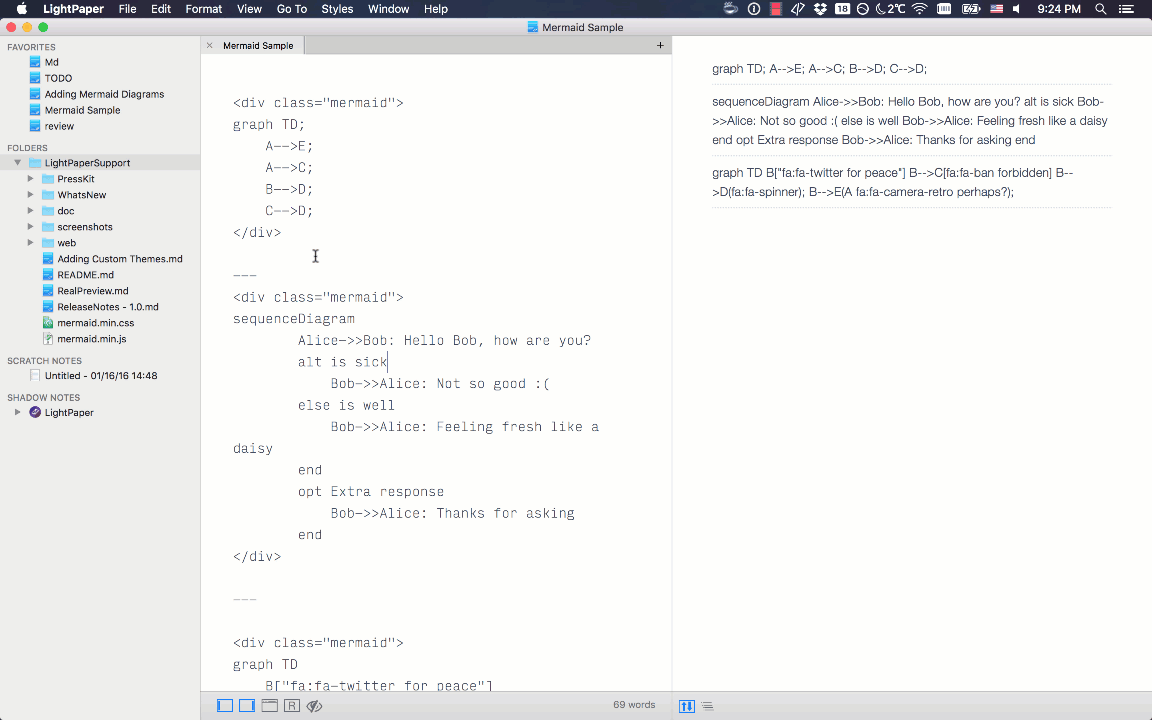The image size is (1152, 720).
Task: Open the Format menu
Action: [x=204, y=9]
